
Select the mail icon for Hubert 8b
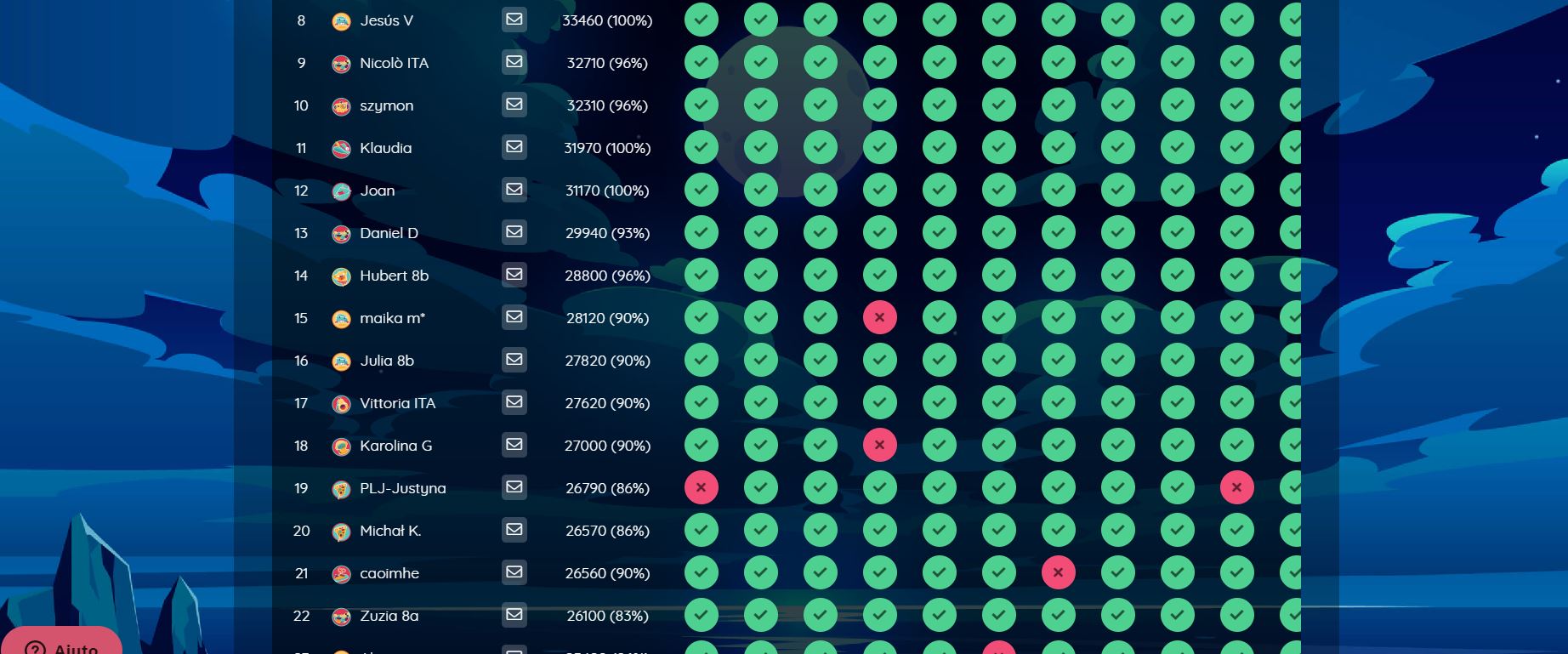(x=514, y=275)
